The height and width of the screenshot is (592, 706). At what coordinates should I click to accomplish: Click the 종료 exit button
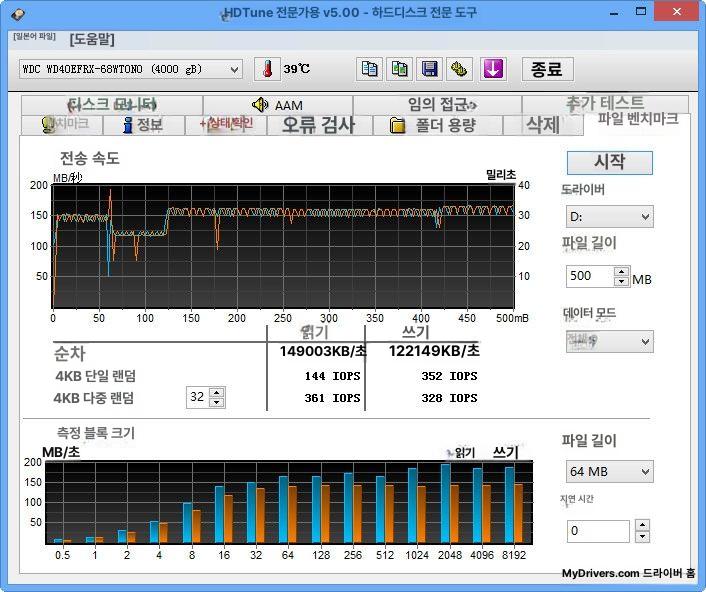click(x=546, y=69)
